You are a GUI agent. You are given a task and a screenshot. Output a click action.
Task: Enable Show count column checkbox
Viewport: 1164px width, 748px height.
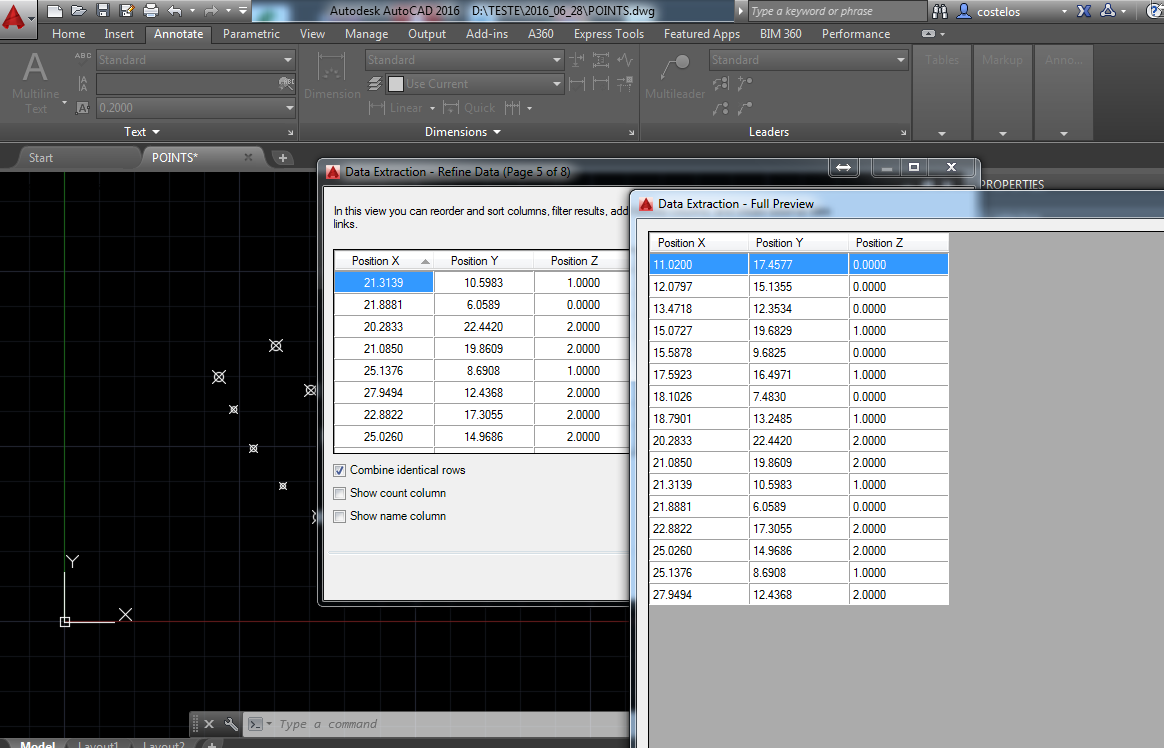[x=339, y=493]
